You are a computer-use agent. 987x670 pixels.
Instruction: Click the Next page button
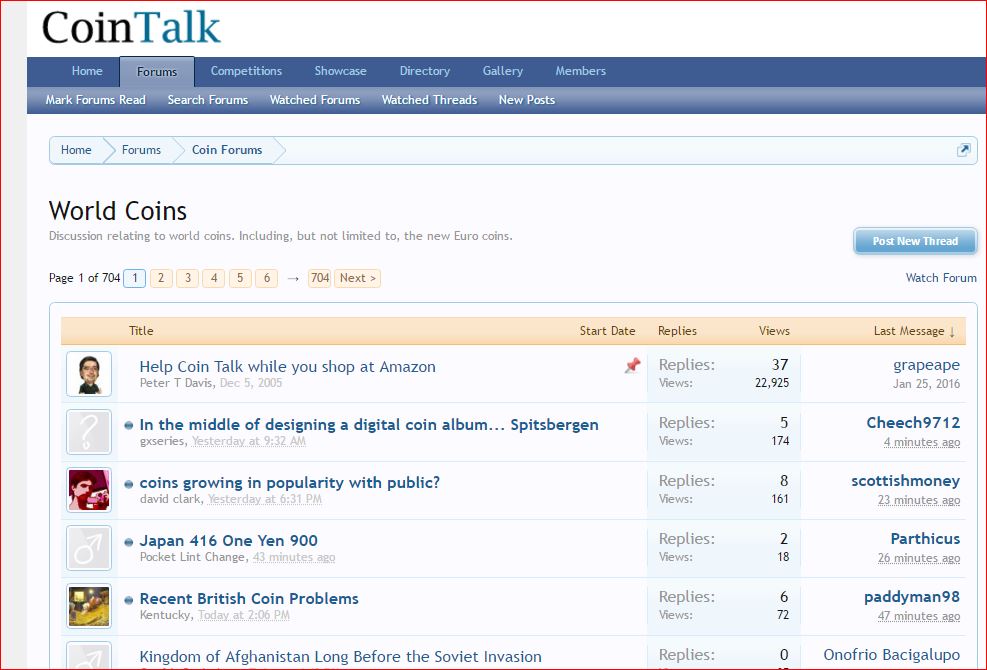tap(357, 278)
